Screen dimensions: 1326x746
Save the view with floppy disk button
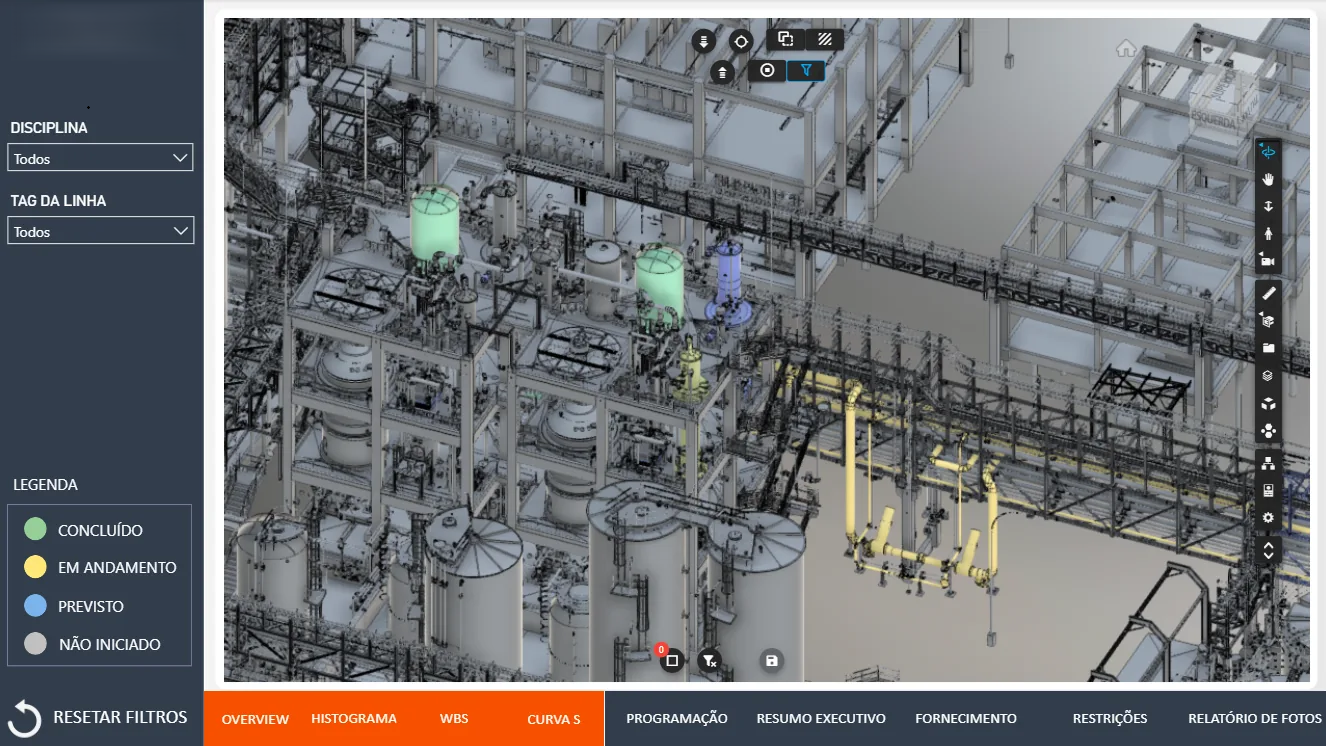pyautogui.click(x=771, y=660)
